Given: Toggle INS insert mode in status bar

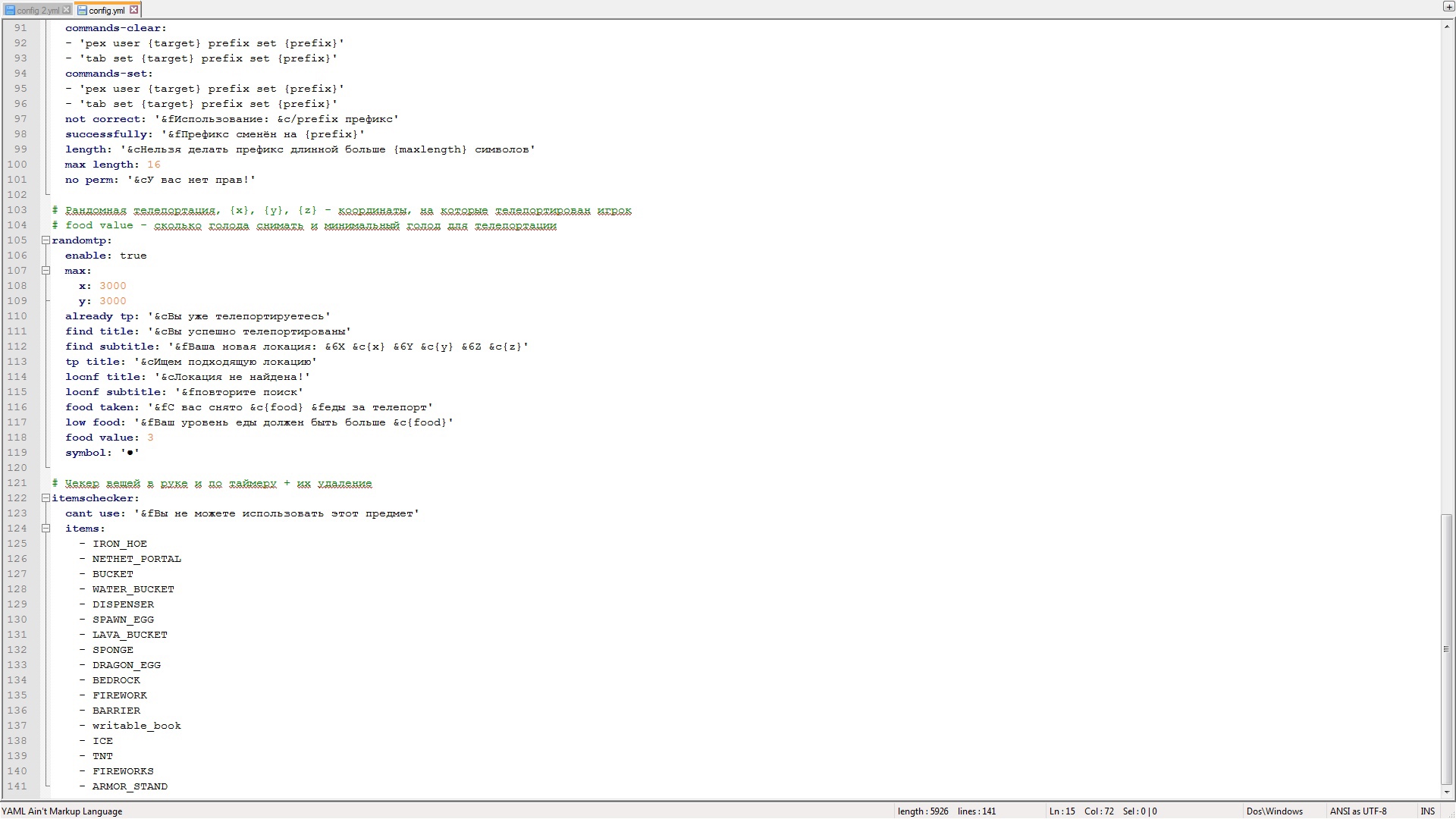Looking at the screenshot, I should tap(1427, 811).
